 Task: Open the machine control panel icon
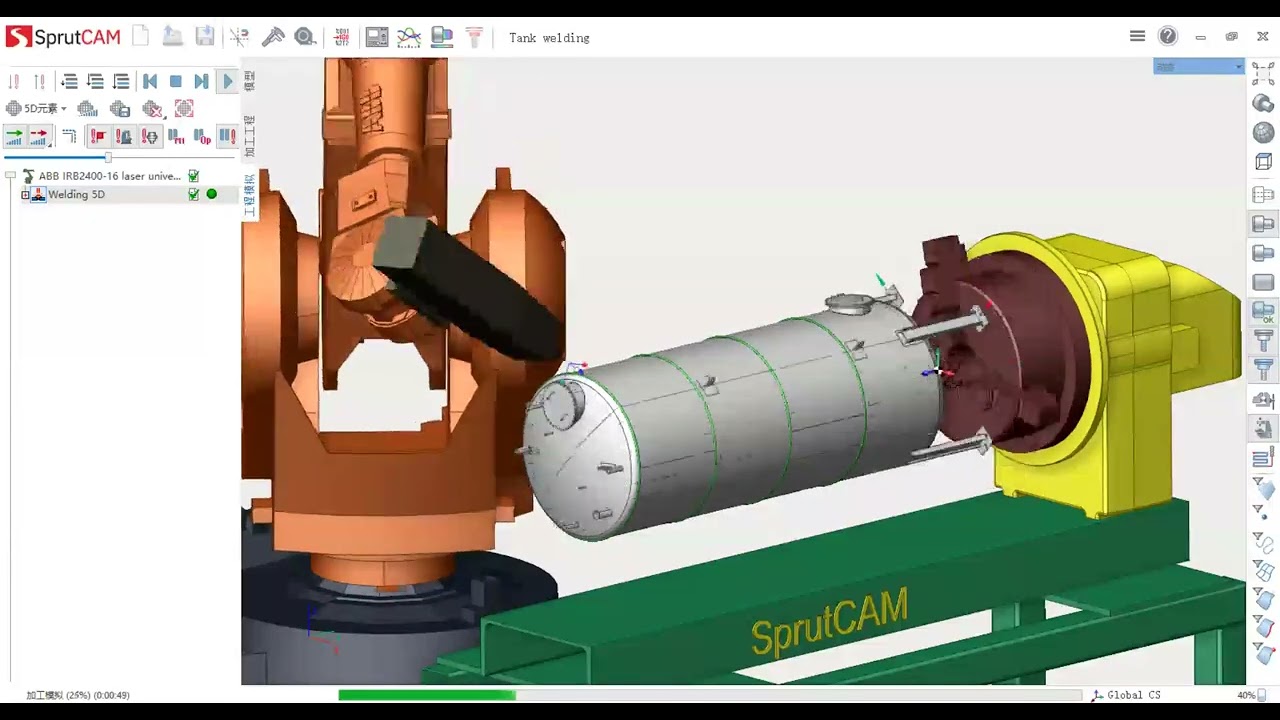377,37
